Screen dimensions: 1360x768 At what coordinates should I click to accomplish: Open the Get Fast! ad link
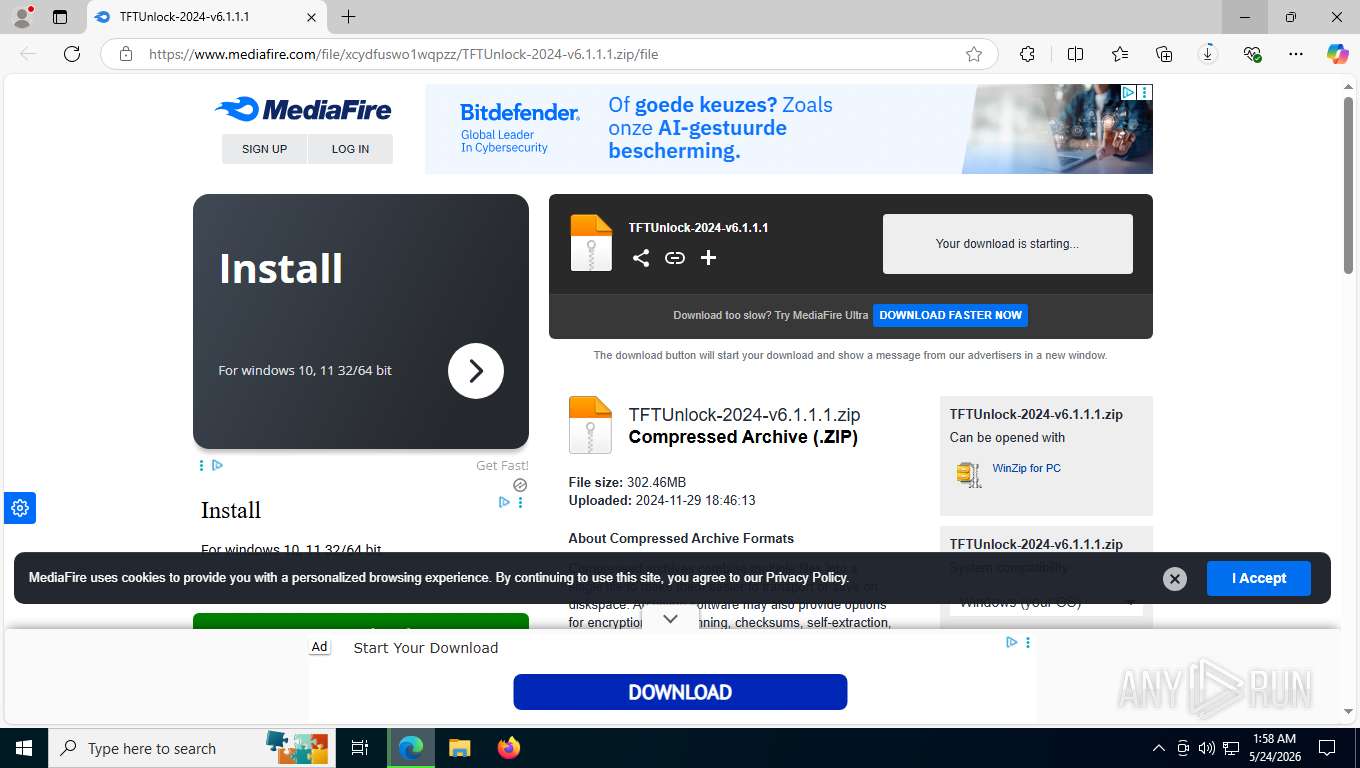(x=502, y=465)
